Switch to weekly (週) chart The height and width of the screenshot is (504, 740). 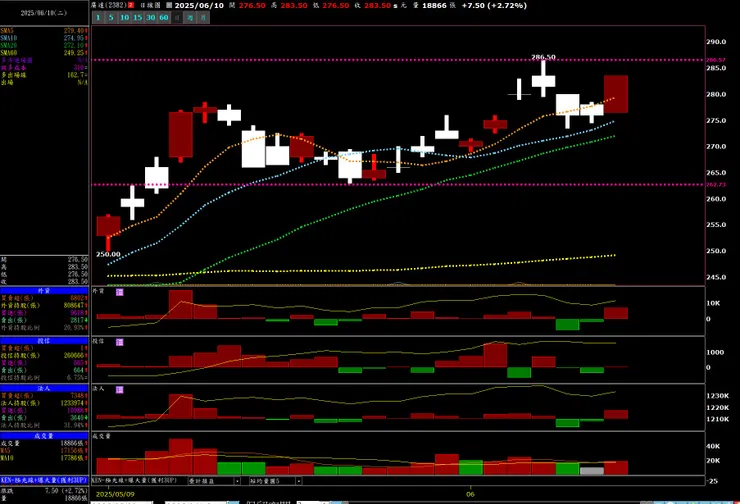point(190,17)
